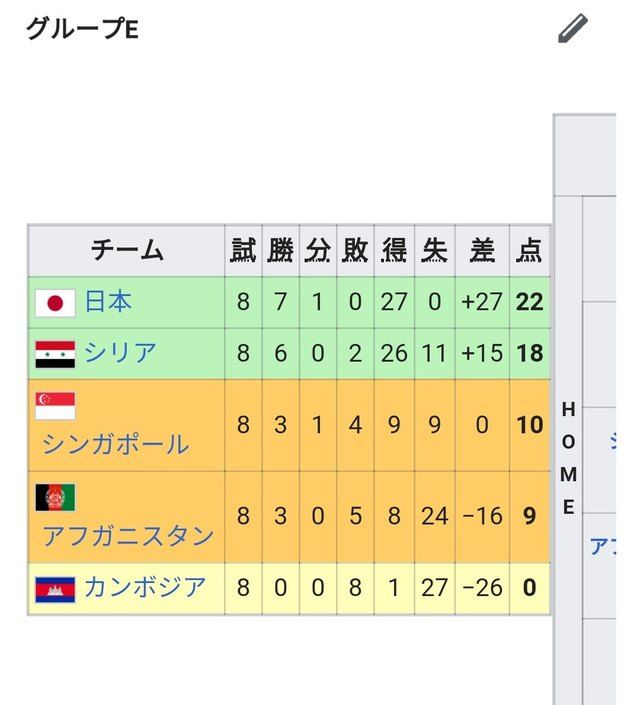Click the グループE section heading

pyautogui.click(x=82, y=29)
